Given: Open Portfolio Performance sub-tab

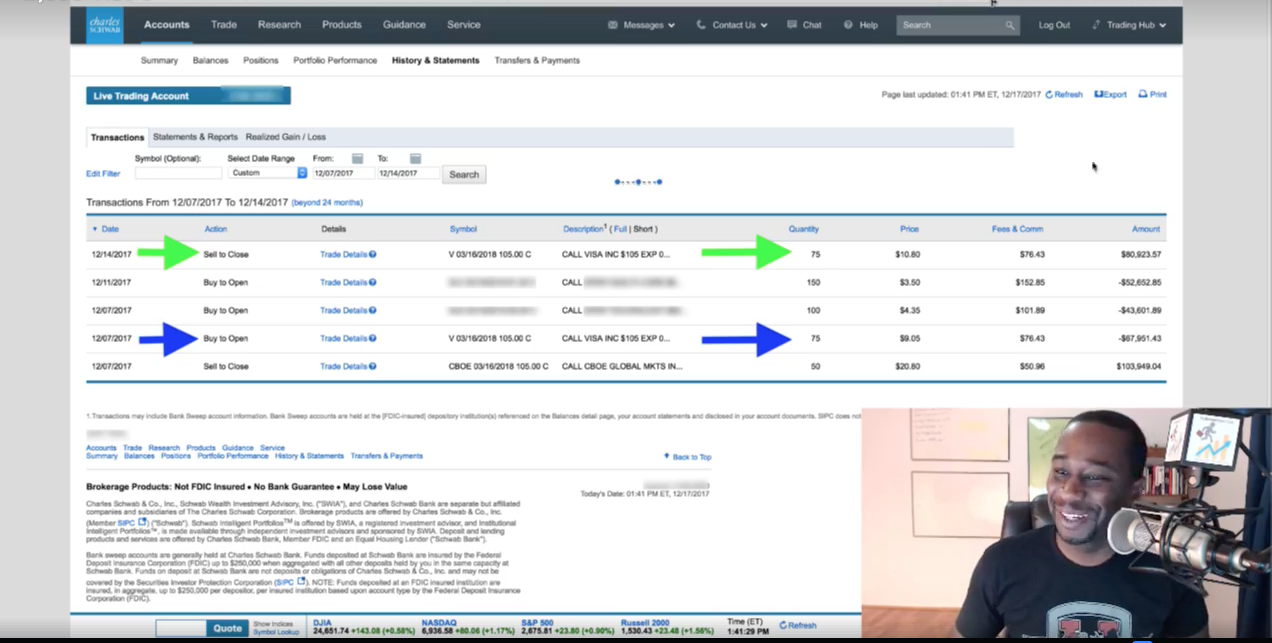Looking at the screenshot, I should pyautogui.click(x=335, y=60).
